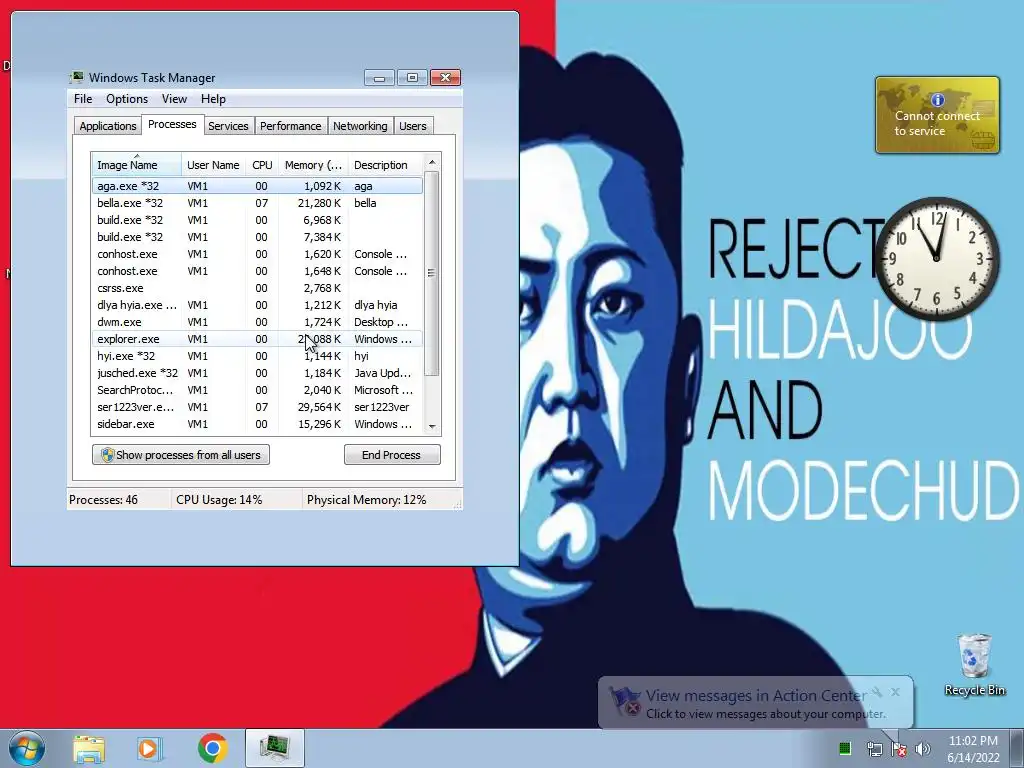This screenshot has height=768, width=1024.
Task: Sort by the Description column header
Action: (x=385, y=165)
